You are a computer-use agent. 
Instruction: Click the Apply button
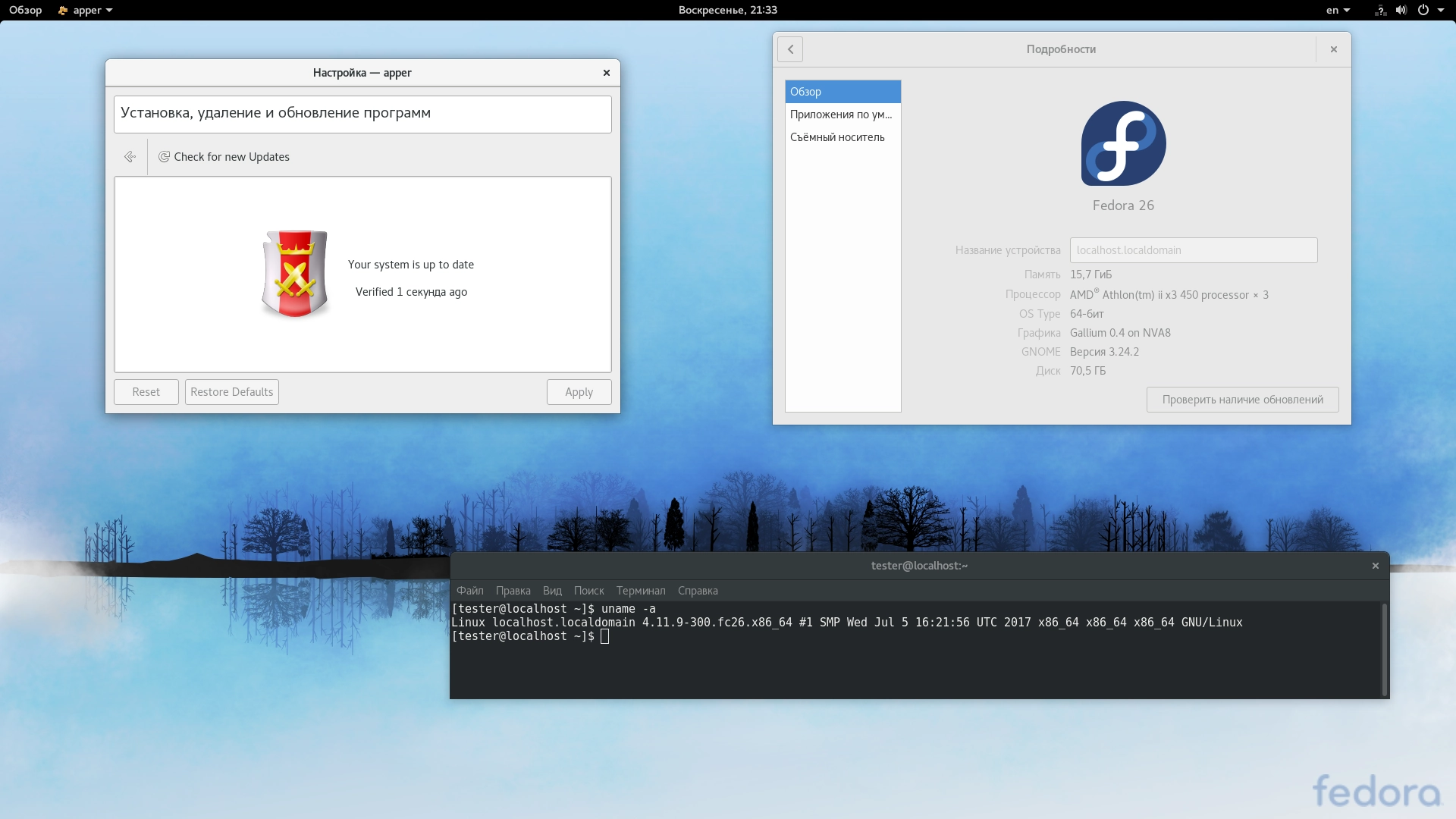579,392
